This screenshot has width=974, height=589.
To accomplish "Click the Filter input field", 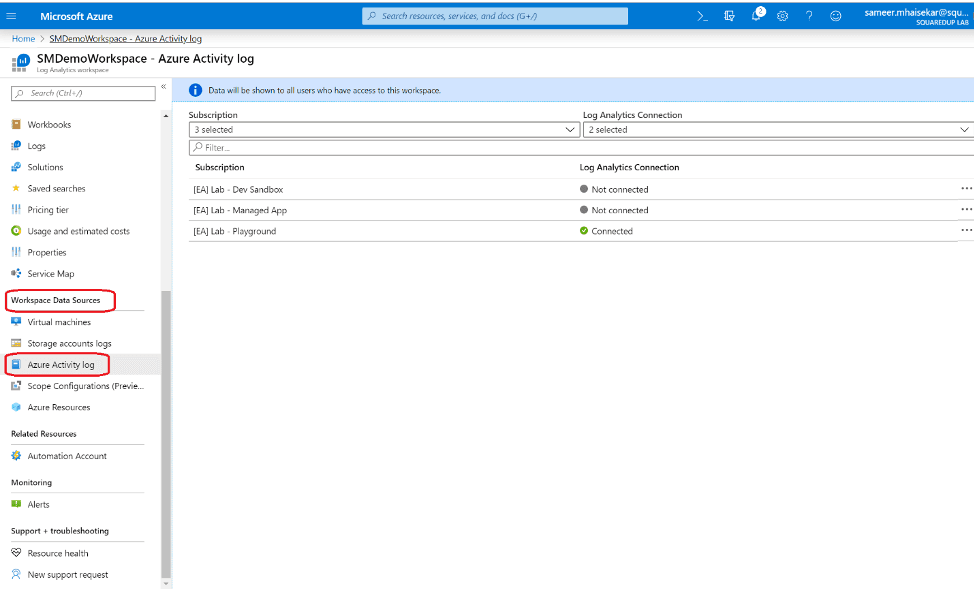I will click(x=580, y=147).
